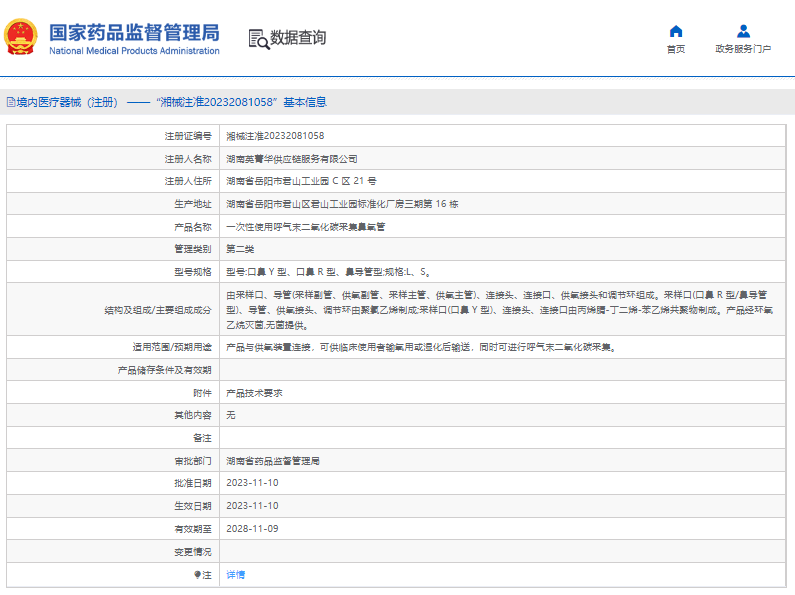Click National Medical Products Administration subtitle
The width and height of the screenshot is (795, 595).
click(134, 51)
